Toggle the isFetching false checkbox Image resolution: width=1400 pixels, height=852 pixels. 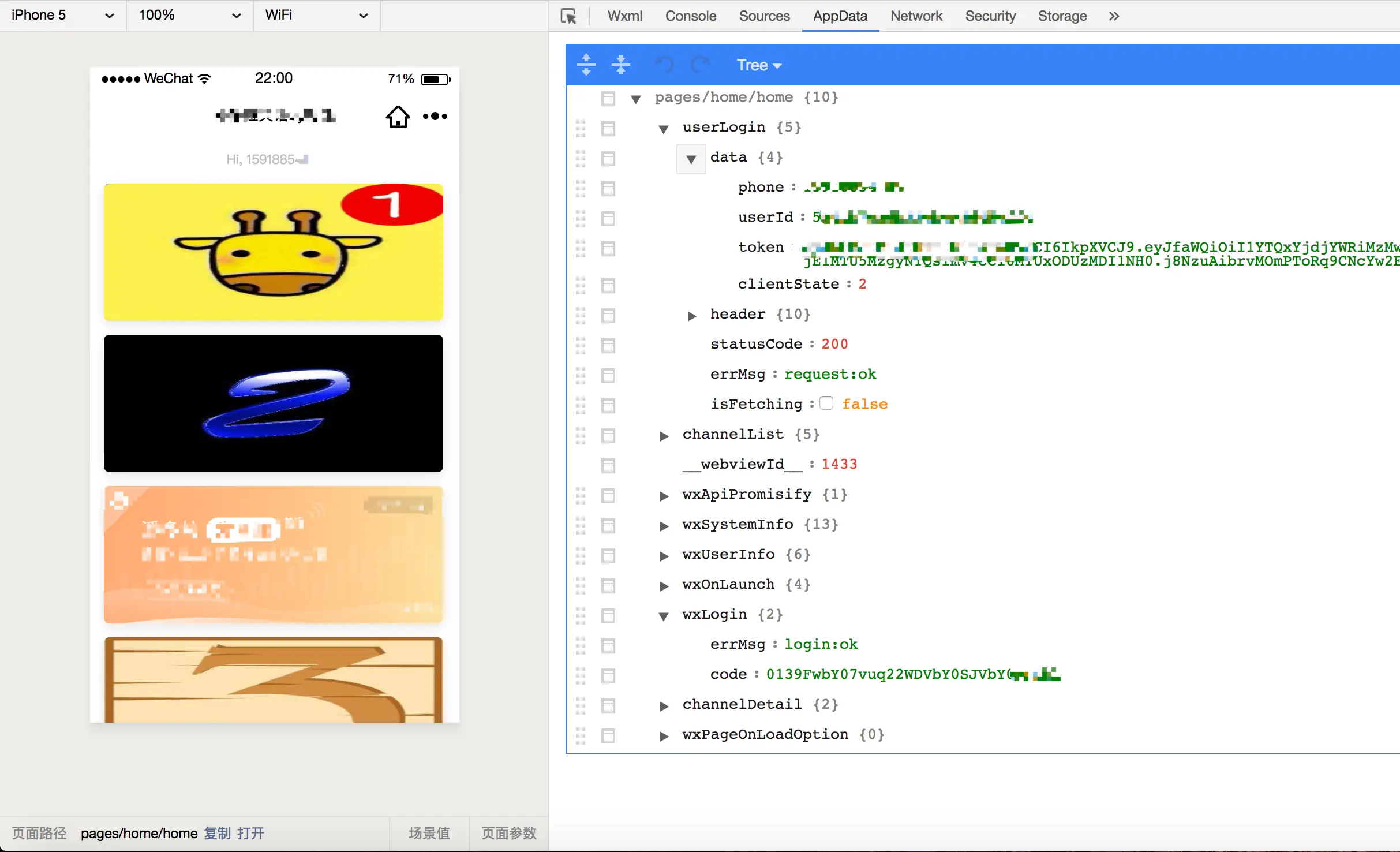click(x=826, y=403)
